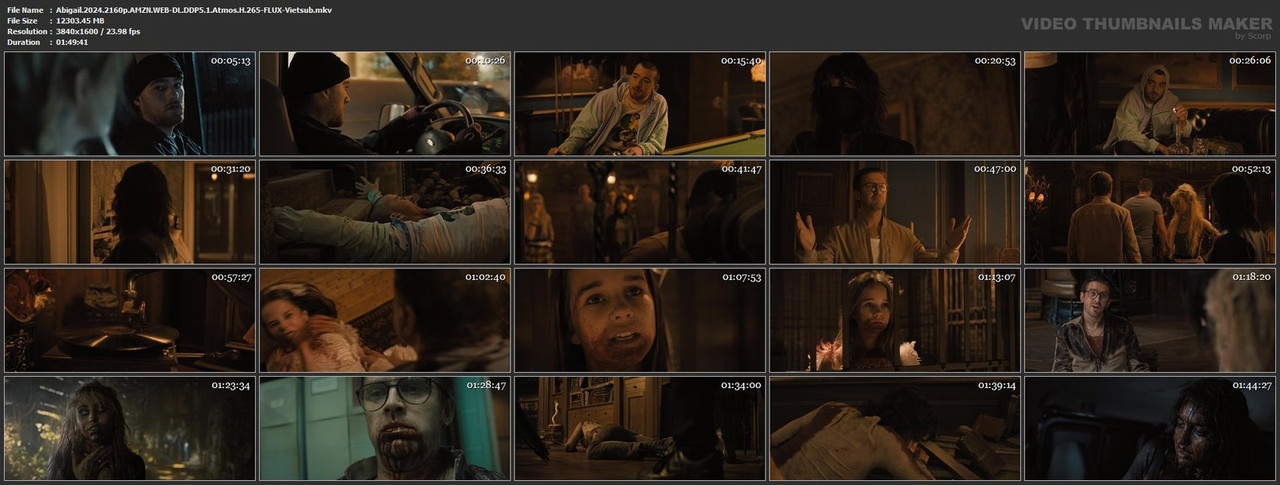
Task: Select the thumbnail timestamped 01:02:40
Action: pos(385,320)
